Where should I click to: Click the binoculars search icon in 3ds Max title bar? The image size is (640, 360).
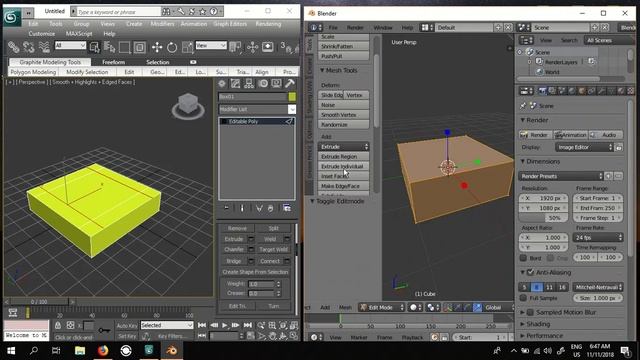(166, 11)
